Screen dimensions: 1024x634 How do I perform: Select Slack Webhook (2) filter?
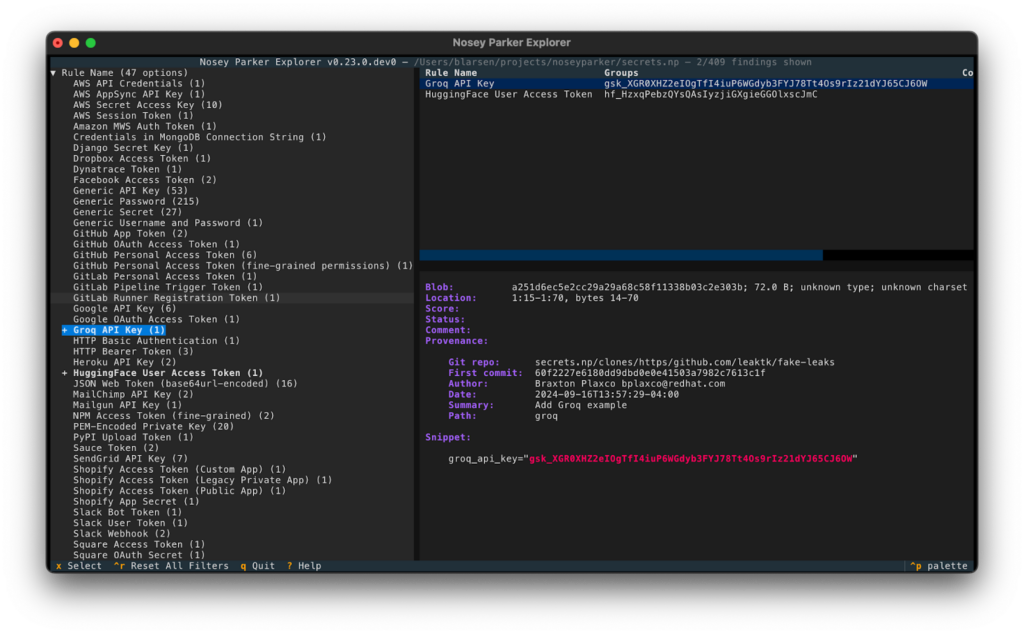click(121, 533)
